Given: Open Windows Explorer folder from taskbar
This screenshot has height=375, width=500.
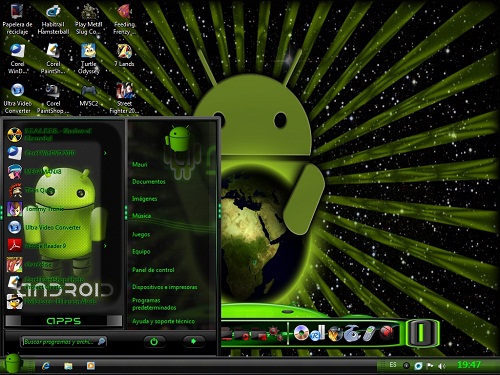Looking at the screenshot, I should (68, 366).
